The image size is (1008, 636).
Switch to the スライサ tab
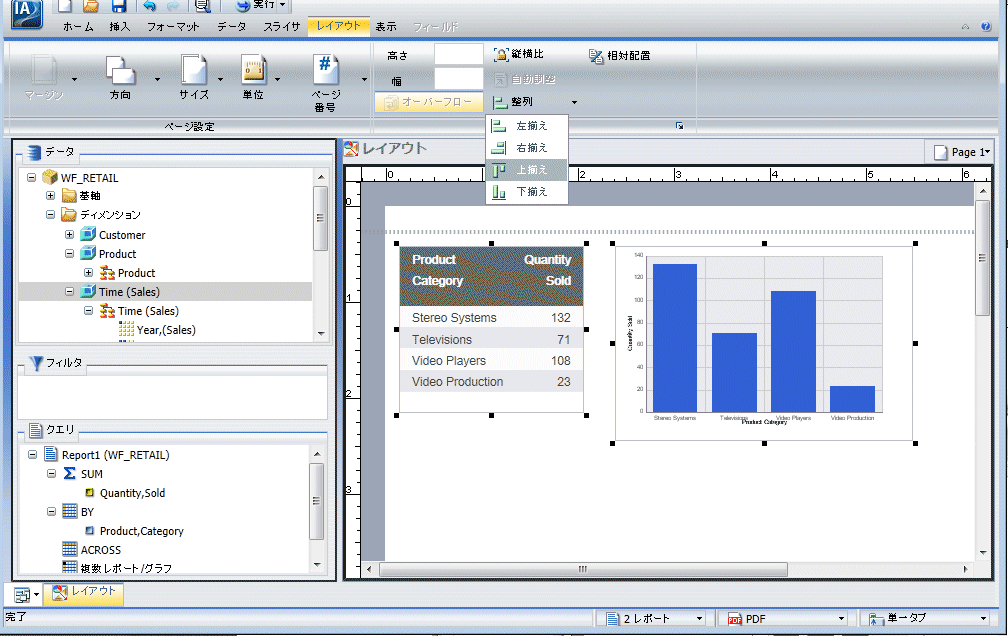tap(282, 26)
